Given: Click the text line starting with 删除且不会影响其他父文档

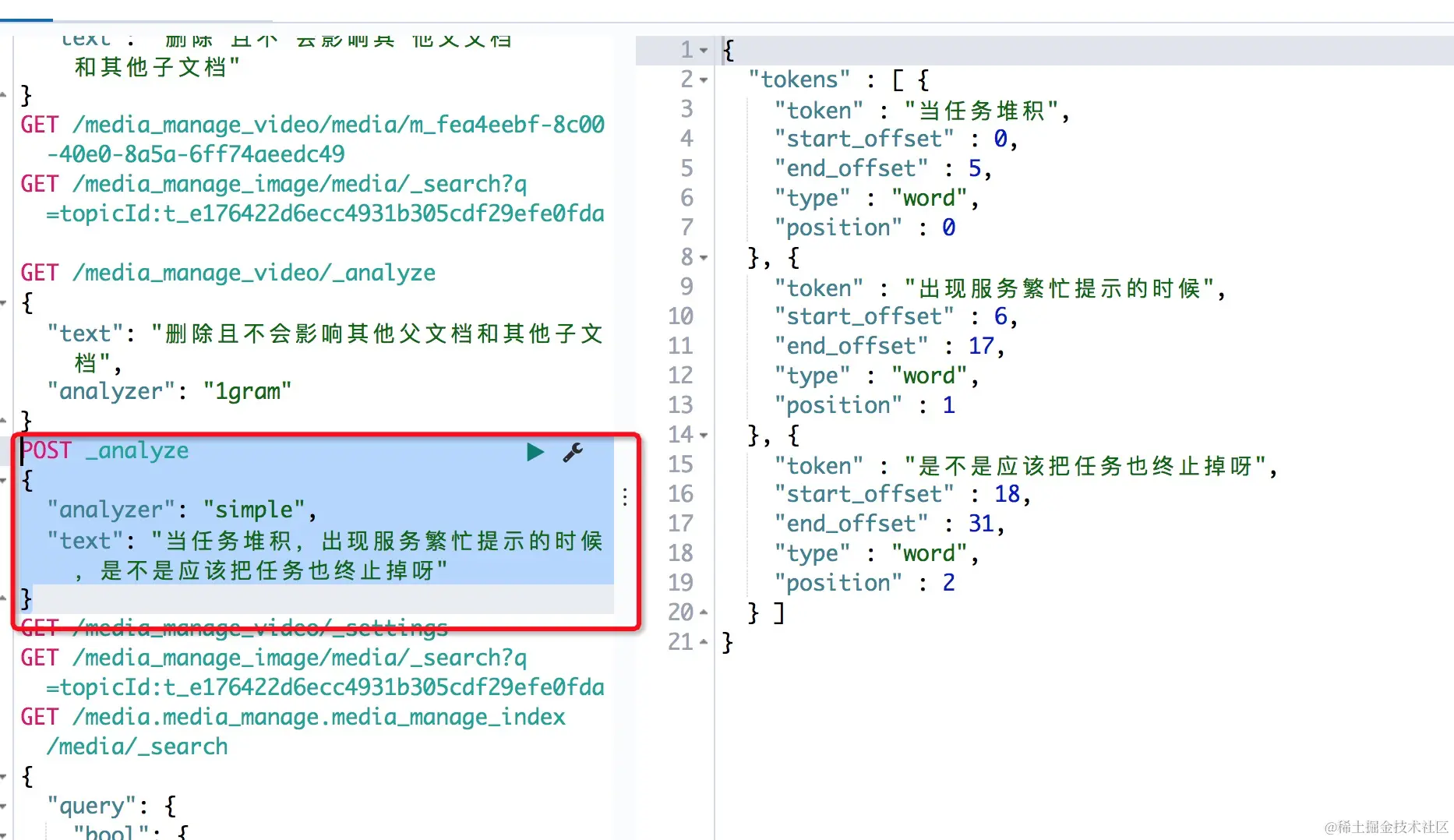Looking at the screenshot, I should tap(325, 334).
